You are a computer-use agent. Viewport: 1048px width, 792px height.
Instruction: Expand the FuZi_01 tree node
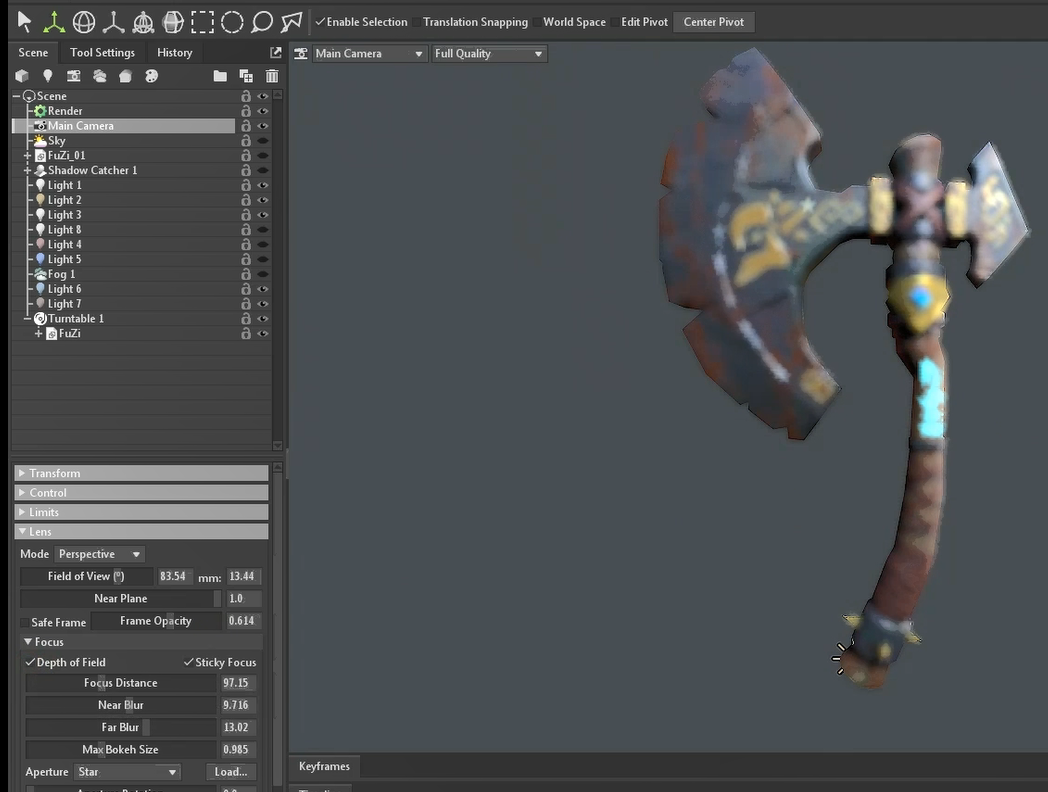pyautogui.click(x=27, y=156)
